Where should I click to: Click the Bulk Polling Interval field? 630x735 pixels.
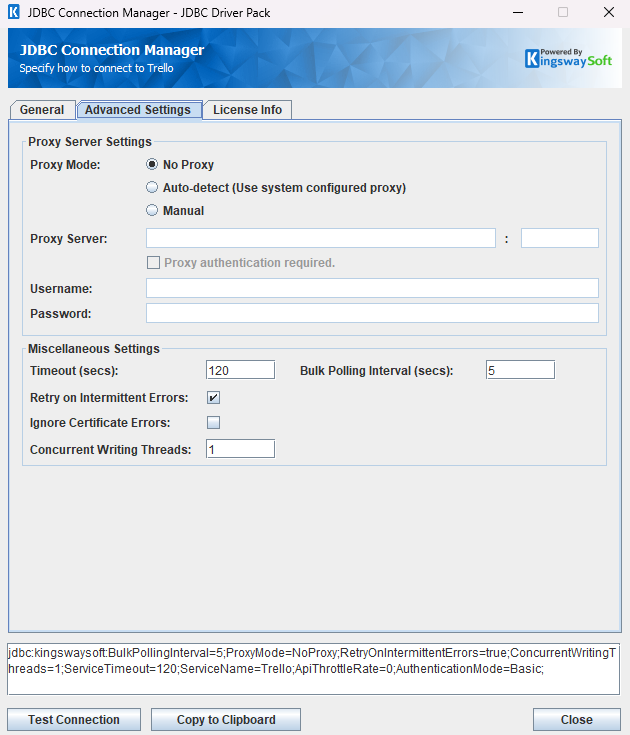520,370
